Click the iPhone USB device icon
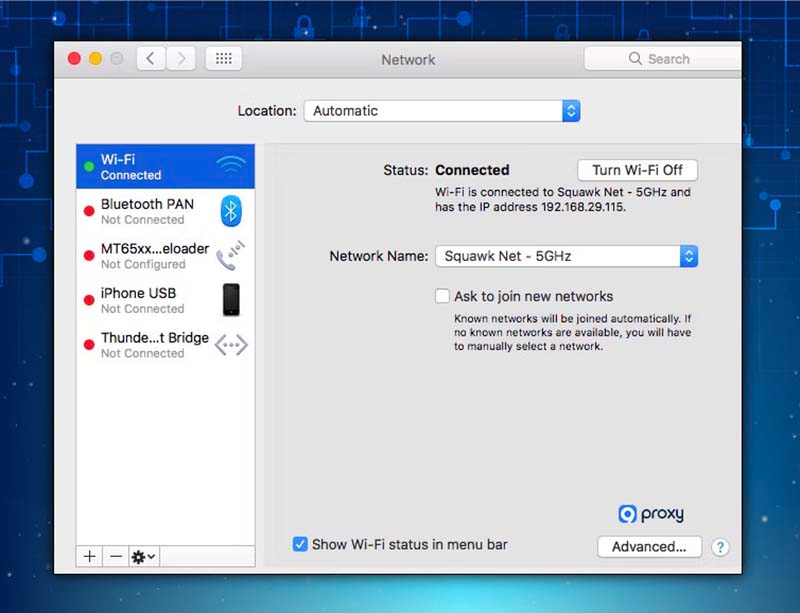This screenshot has width=800, height=613. 231,300
